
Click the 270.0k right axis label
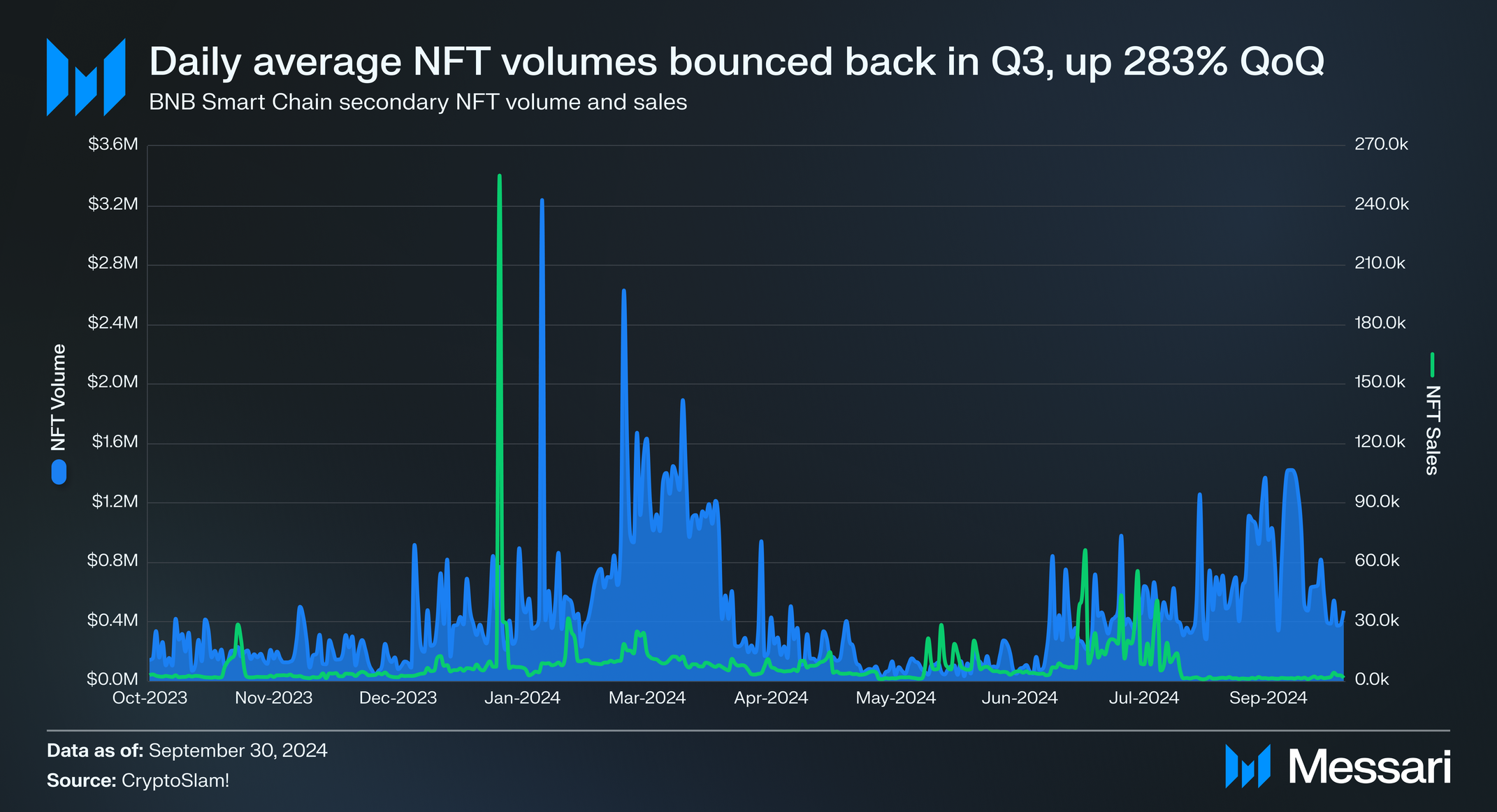(x=1381, y=145)
